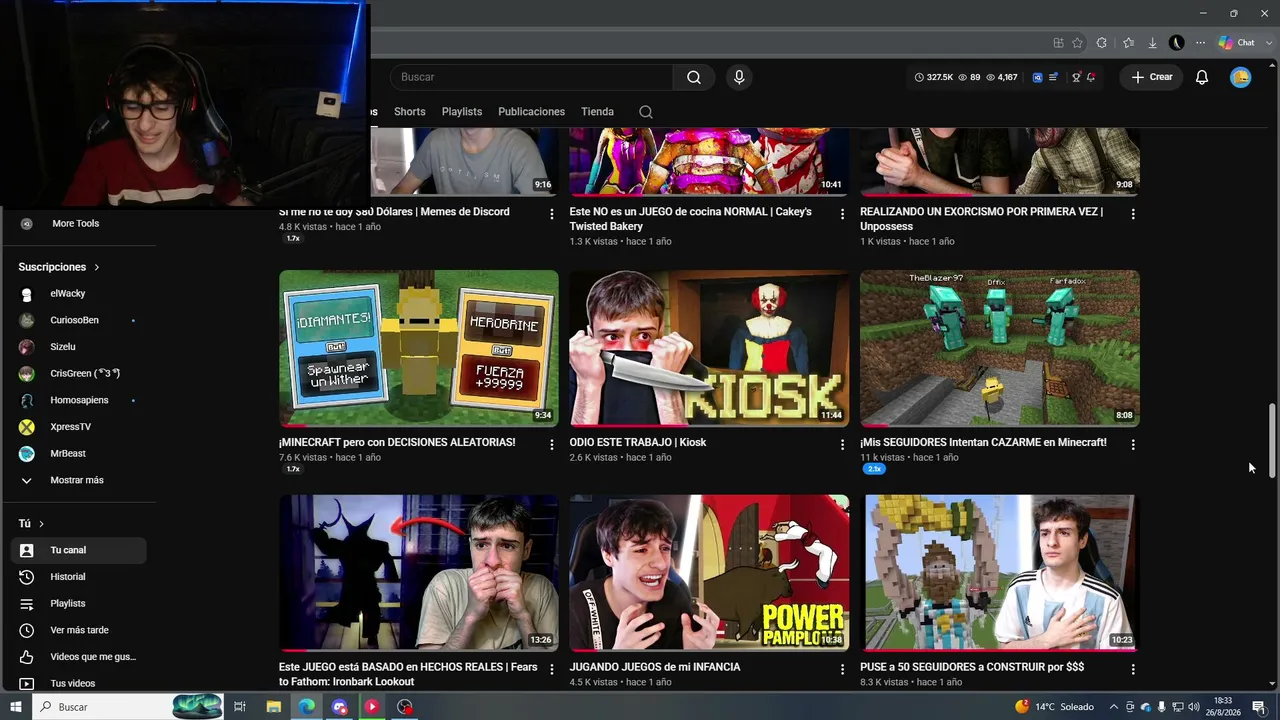Open options for SEGUIDORES Intentan CAZARME video
The height and width of the screenshot is (720, 1280).
1133,444
